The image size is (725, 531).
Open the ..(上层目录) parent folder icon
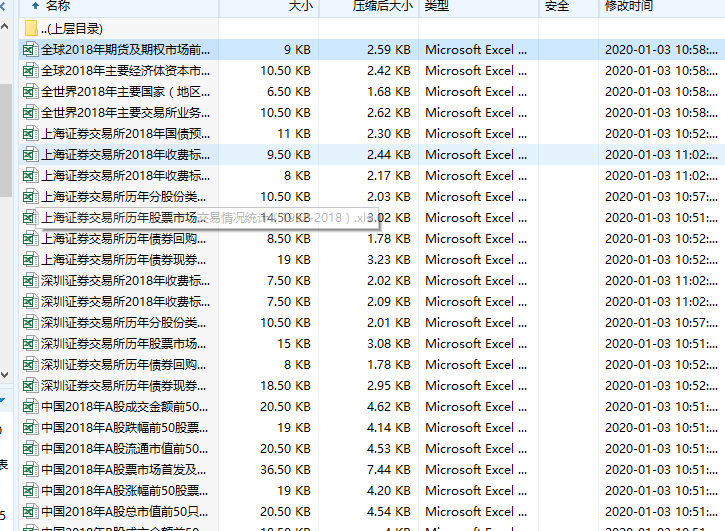tap(31, 29)
